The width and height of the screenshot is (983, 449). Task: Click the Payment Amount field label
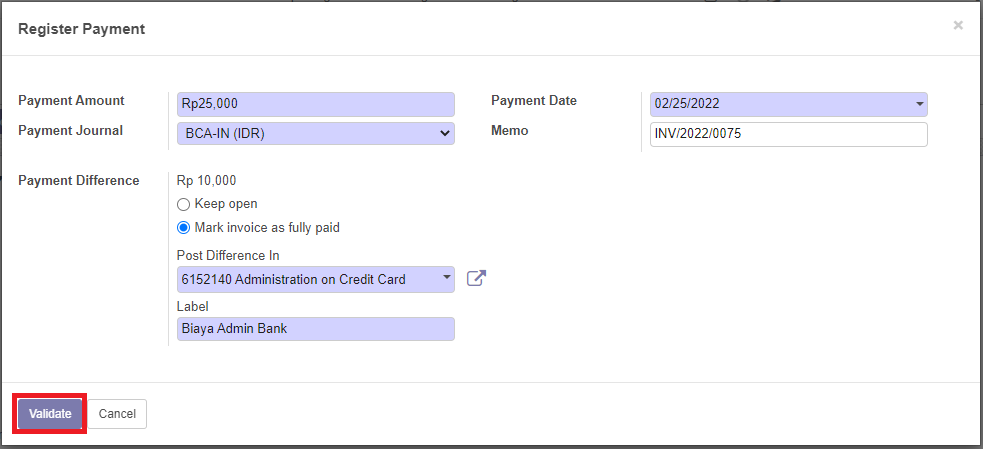71,101
